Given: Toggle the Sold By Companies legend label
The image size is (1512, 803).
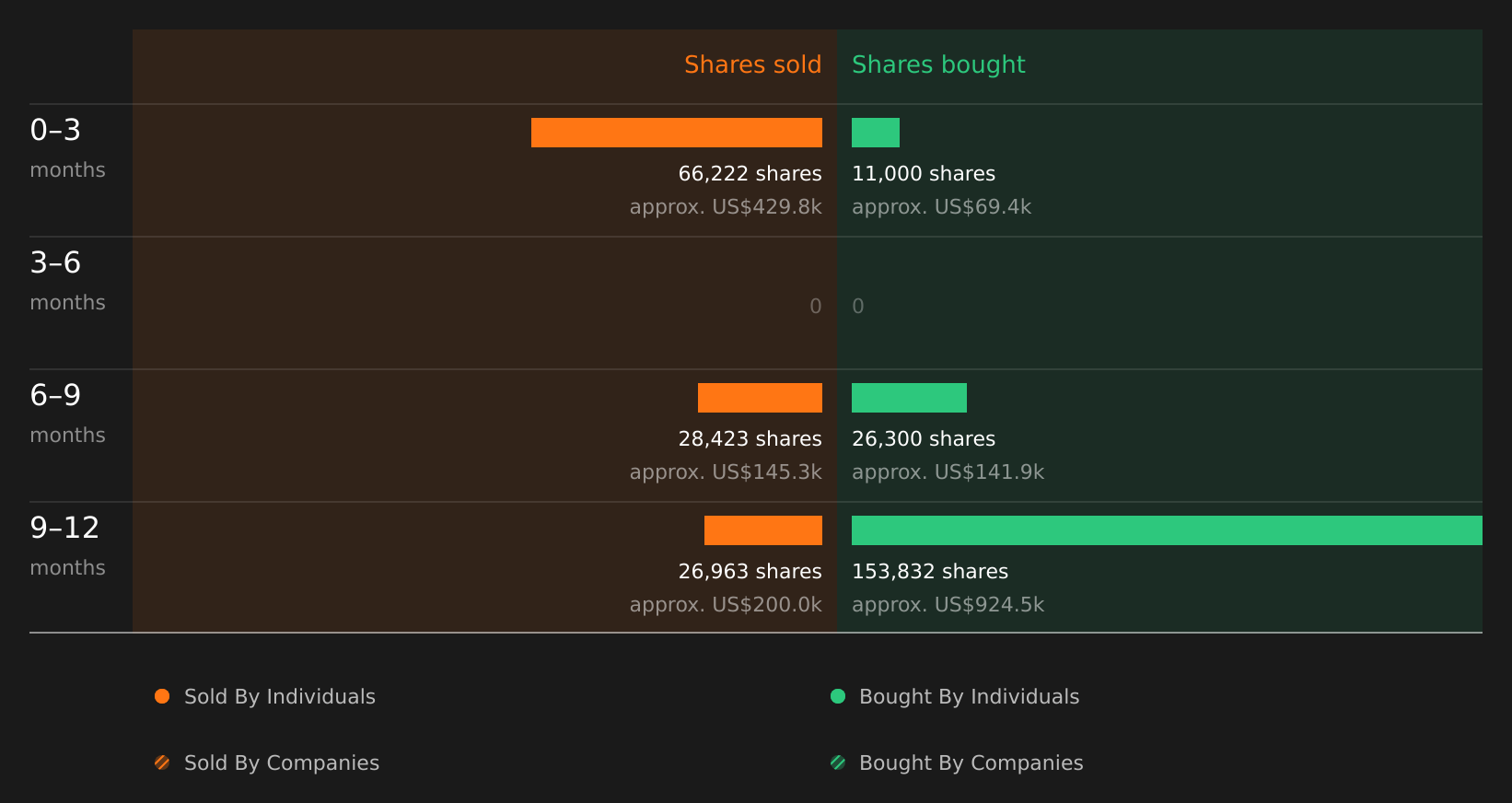Looking at the screenshot, I should tap(282, 763).
